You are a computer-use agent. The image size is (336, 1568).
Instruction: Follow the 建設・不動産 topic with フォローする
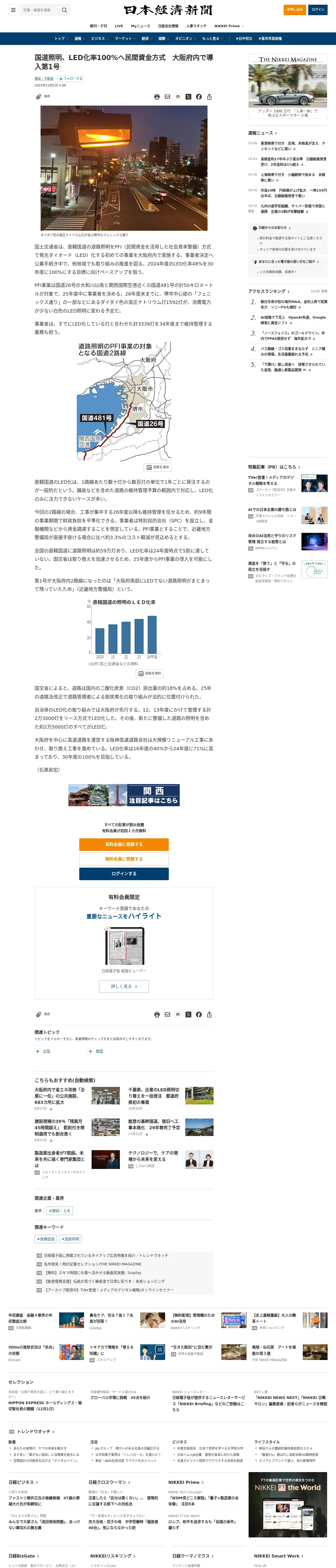pos(71,78)
